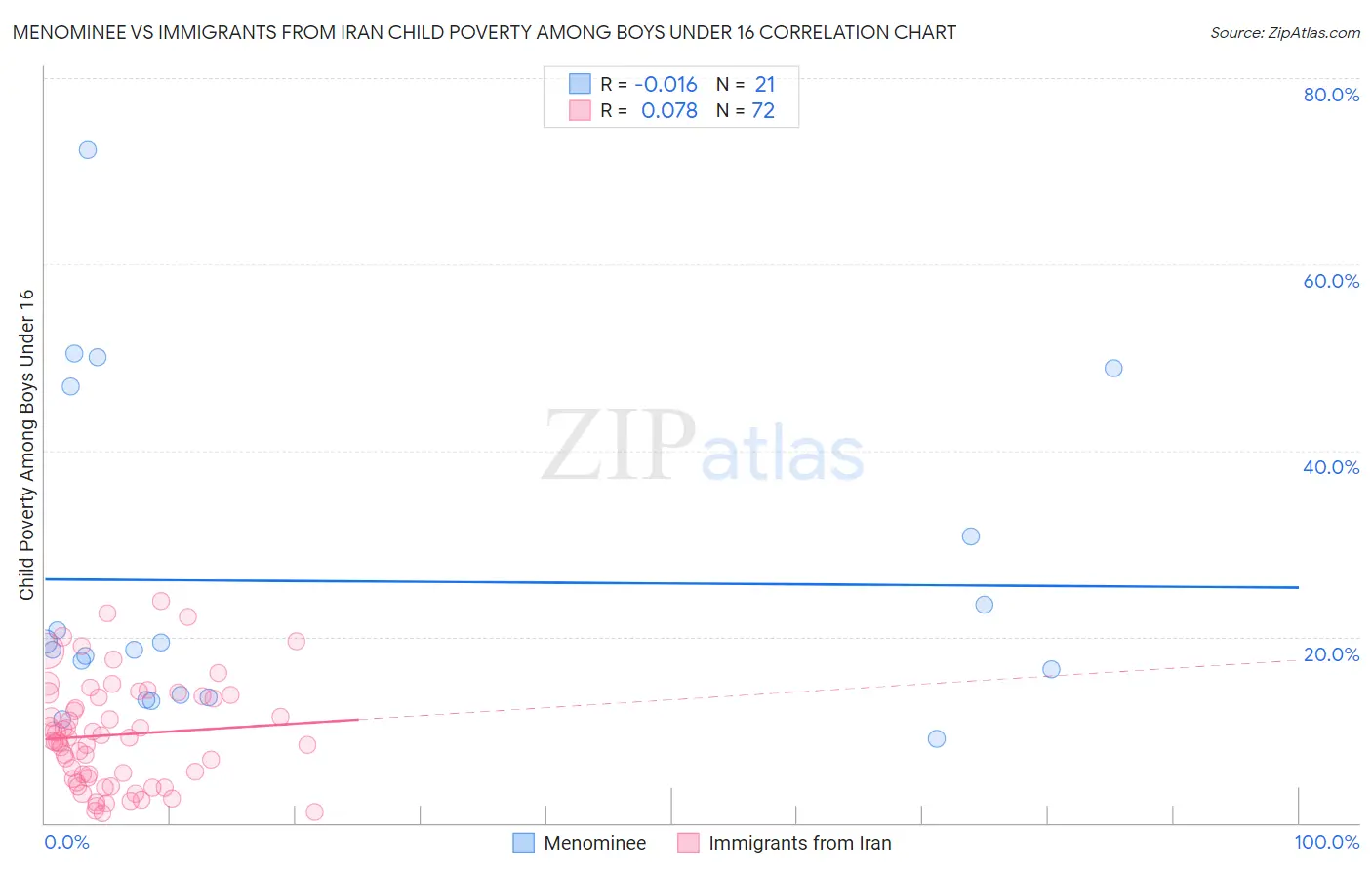Image resolution: width=1372 pixels, height=870 pixels.
Task: Click the highest blue data point near 72%
Action: [88, 149]
